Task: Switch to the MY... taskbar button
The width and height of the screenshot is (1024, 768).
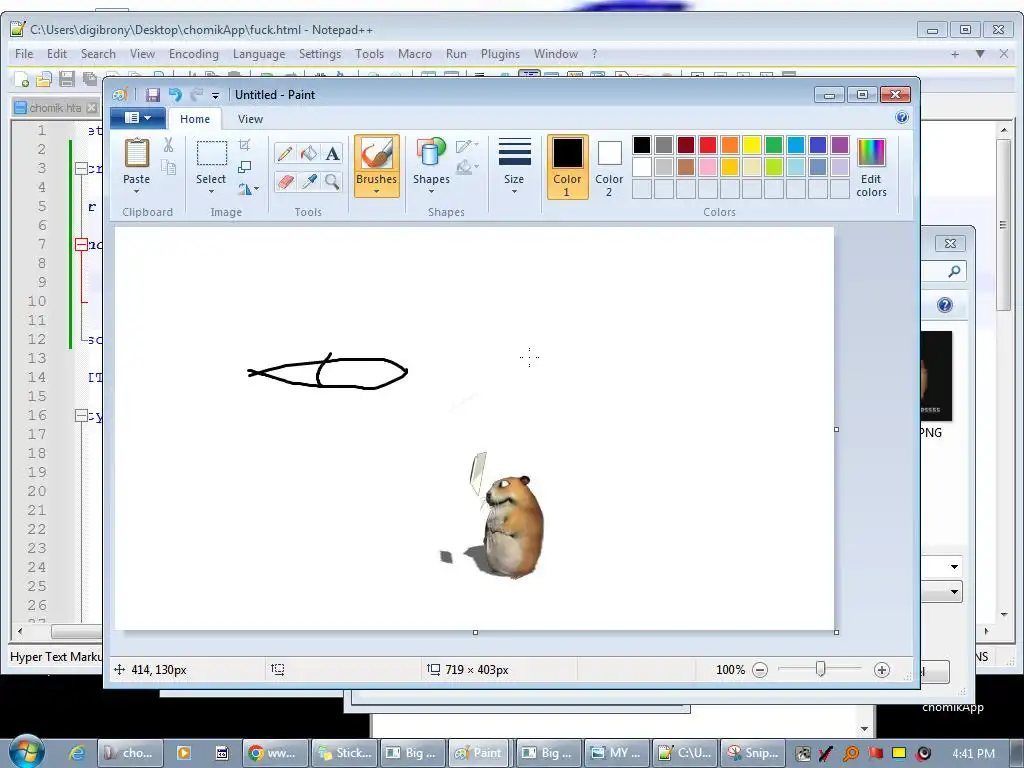Action: [x=617, y=753]
